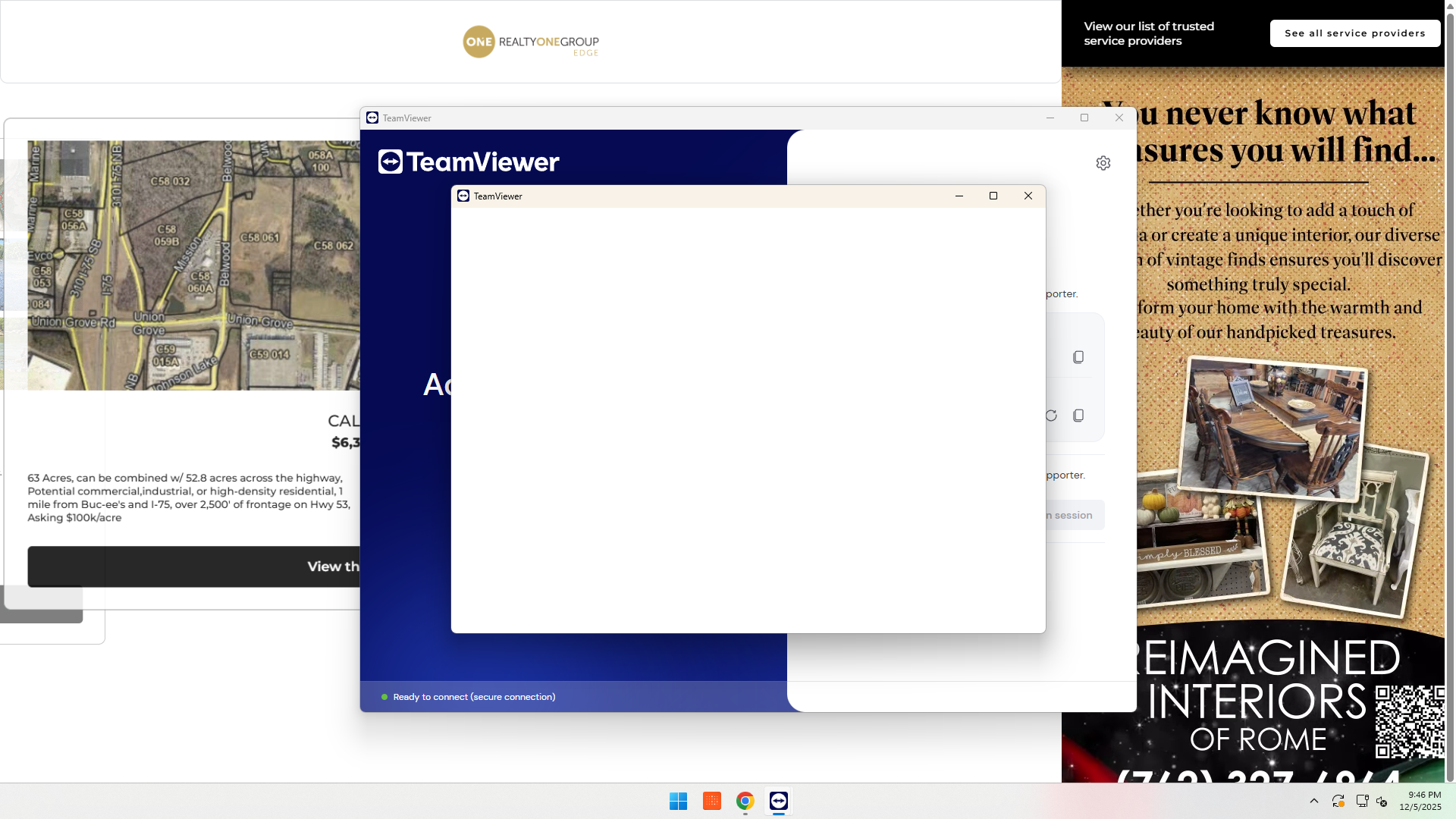This screenshot has height=819, width=1456.
Task: Regenerate the password with refresh icon
Action: coord(1050,415)
